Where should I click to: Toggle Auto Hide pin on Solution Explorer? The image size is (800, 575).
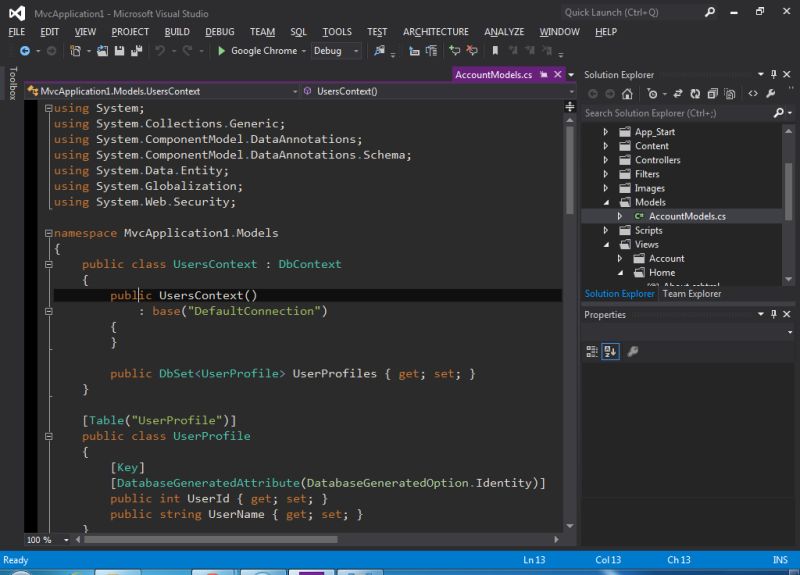click(x=774, y=74)
